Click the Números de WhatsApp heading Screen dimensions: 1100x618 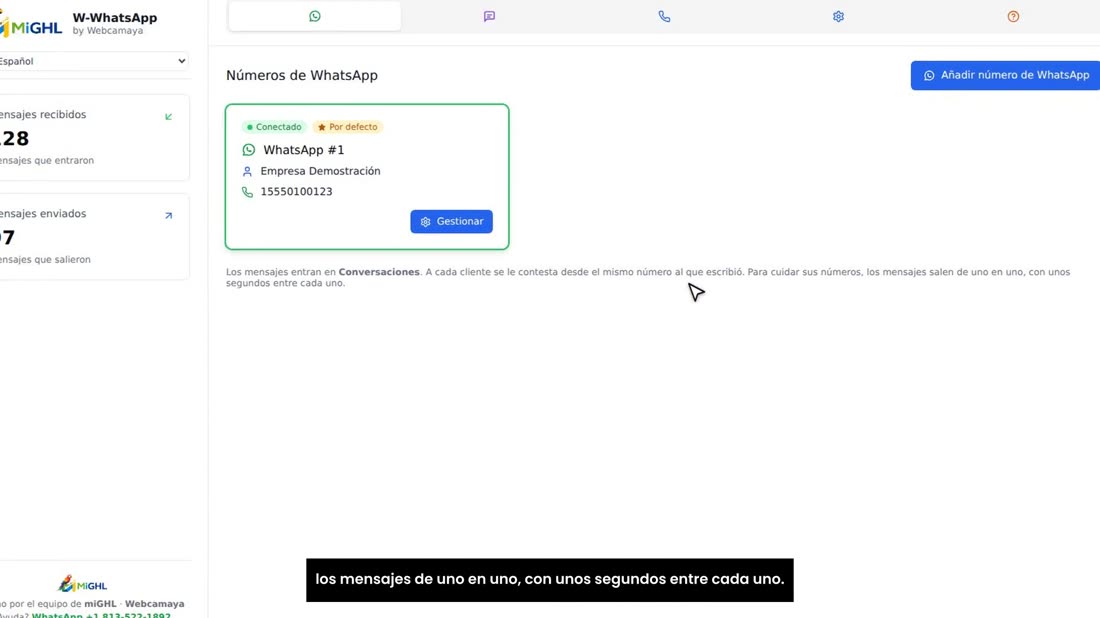(302, 75)
